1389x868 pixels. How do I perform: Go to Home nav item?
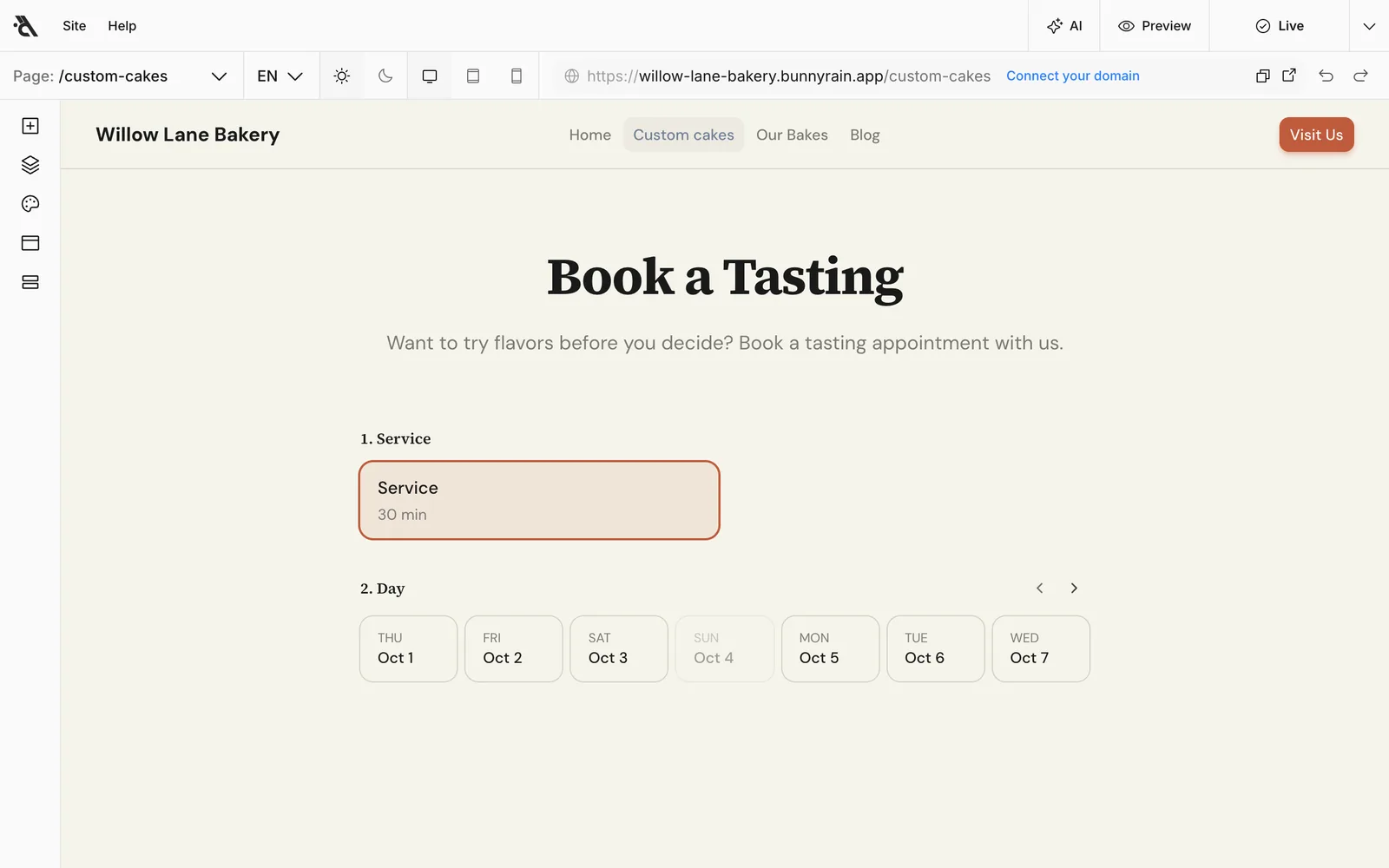coord(590,135)
